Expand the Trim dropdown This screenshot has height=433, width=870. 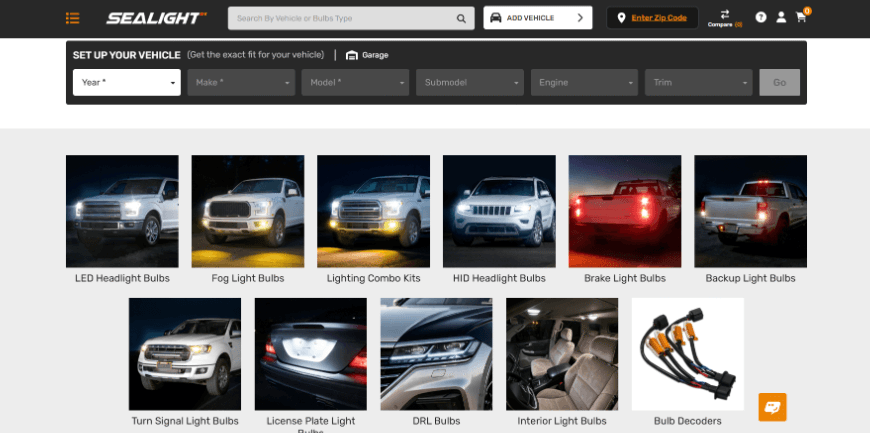699,82
